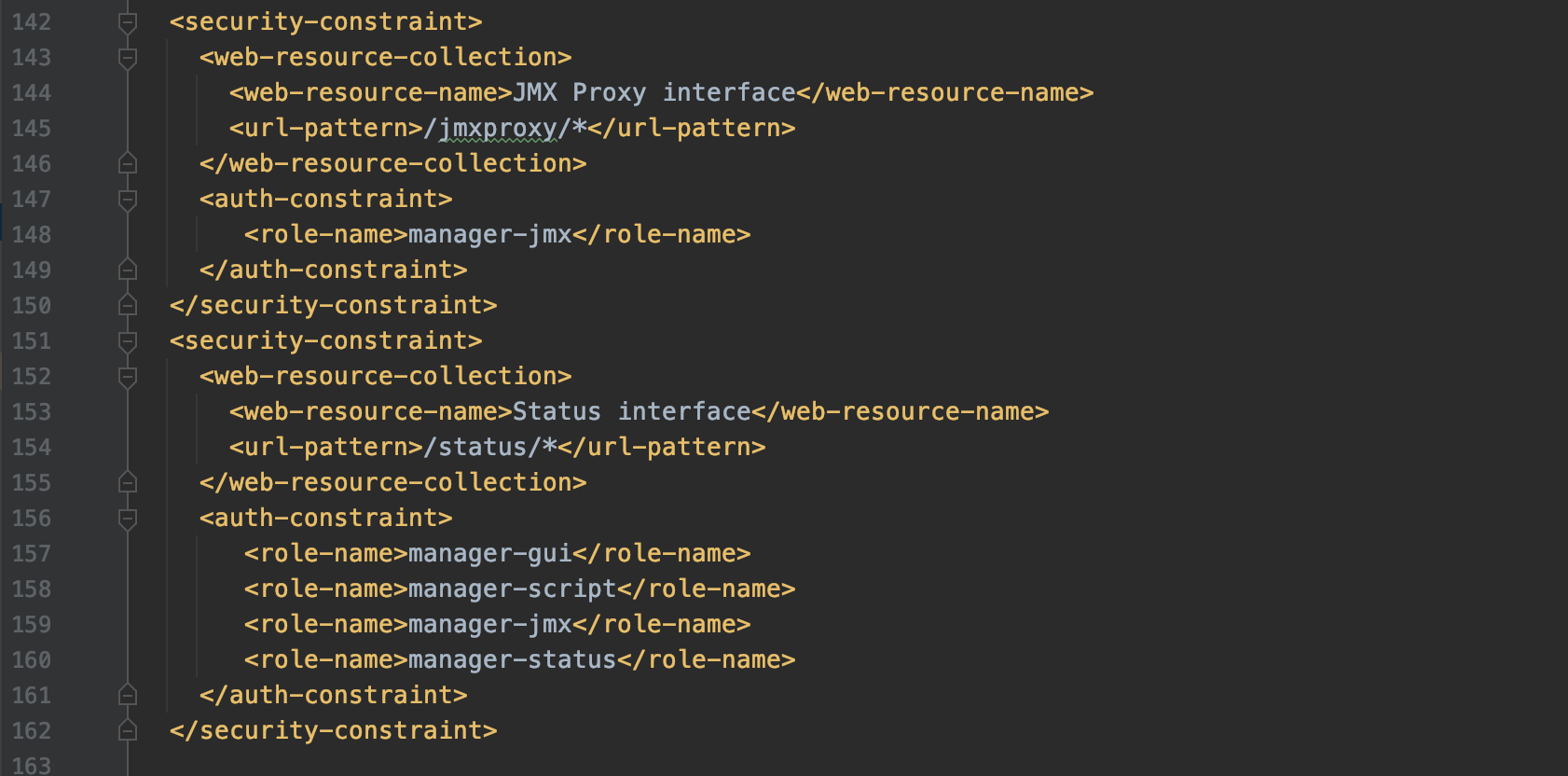Click closing web-resource-collection tag on line 155

tap(393, 482)
